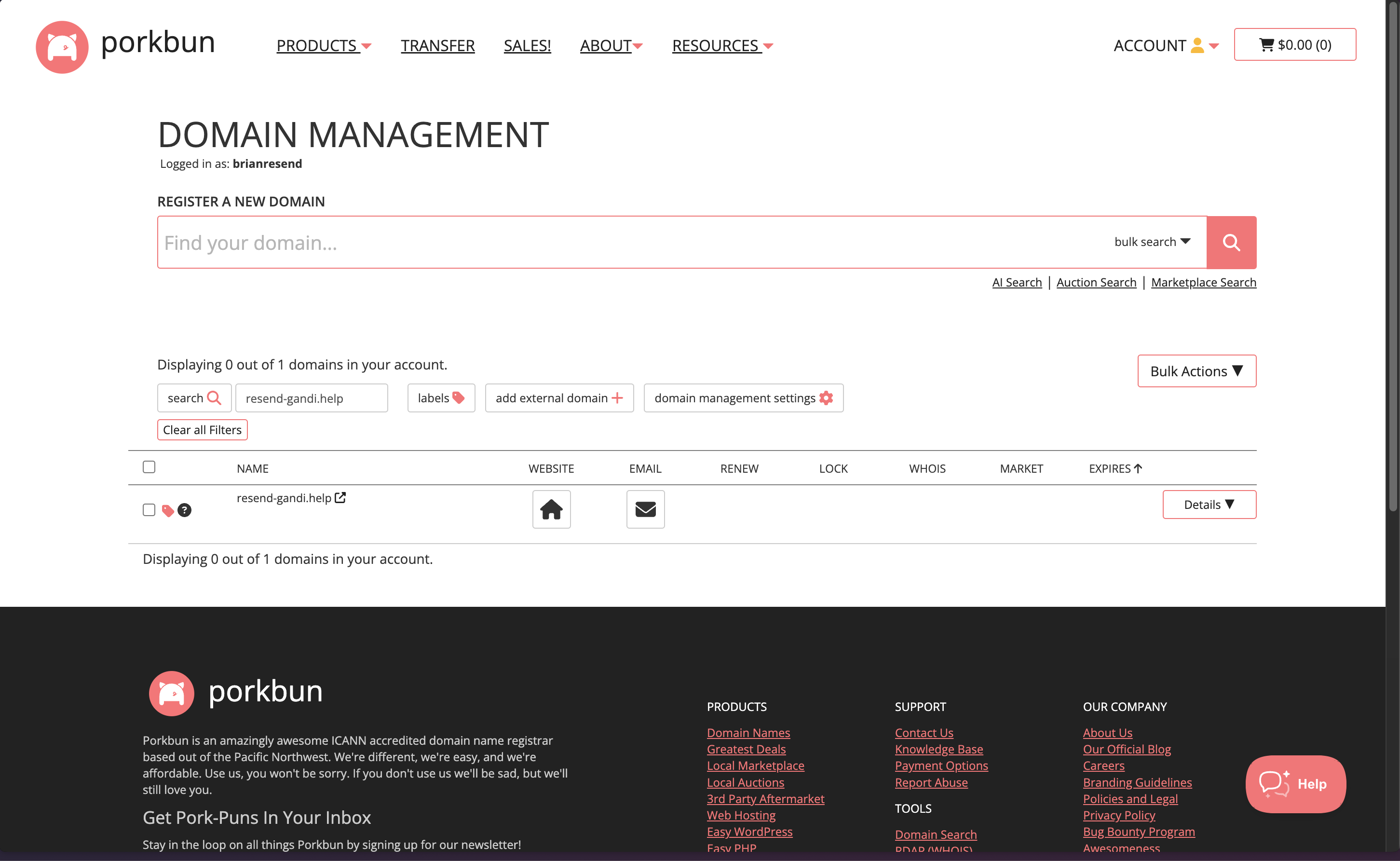The width and height of the screenshot is (1400, 861).
Task: Open the TRANSFER menu item
Action: click(x=437, y=45)
